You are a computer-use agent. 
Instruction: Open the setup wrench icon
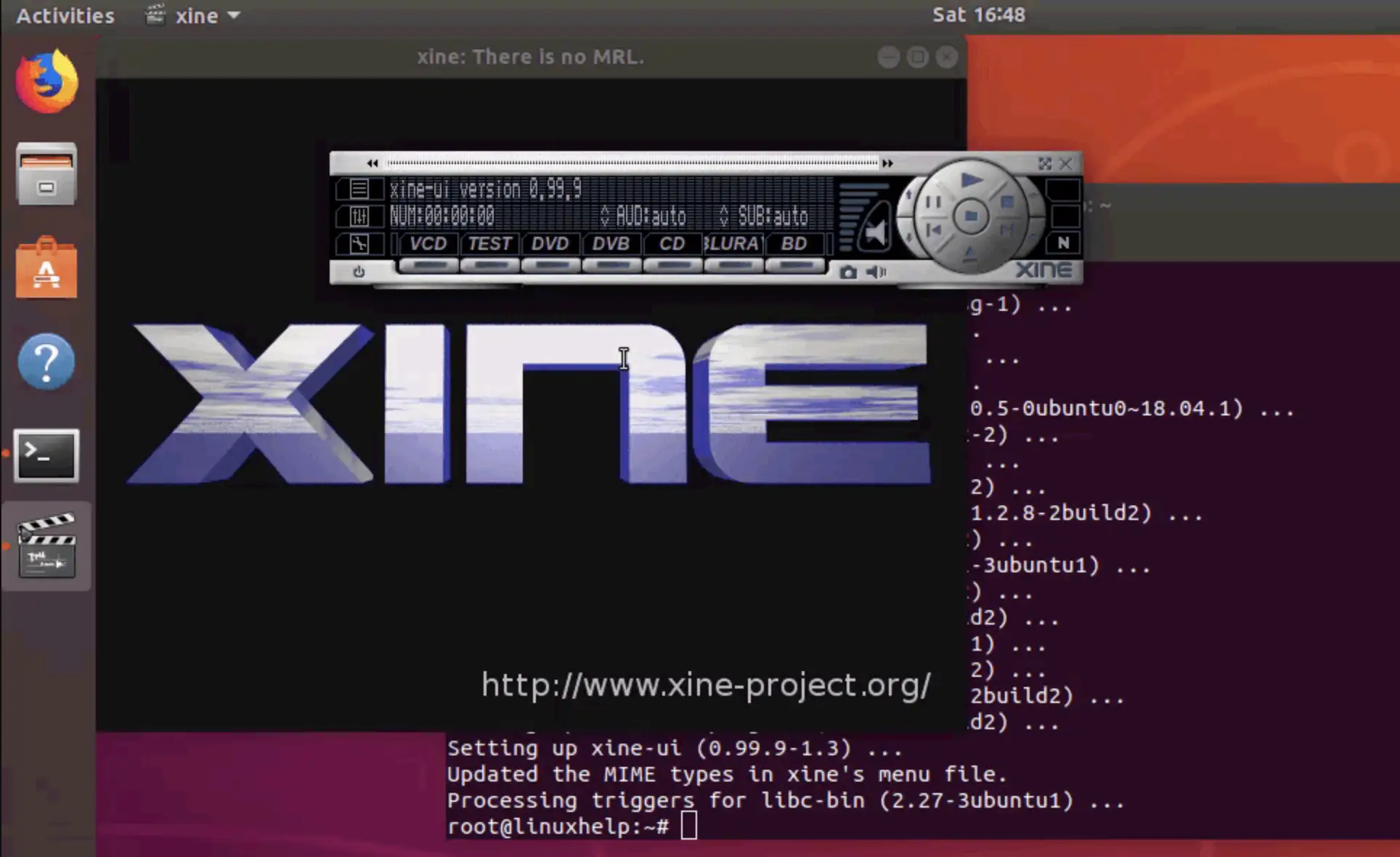[359, 244]
